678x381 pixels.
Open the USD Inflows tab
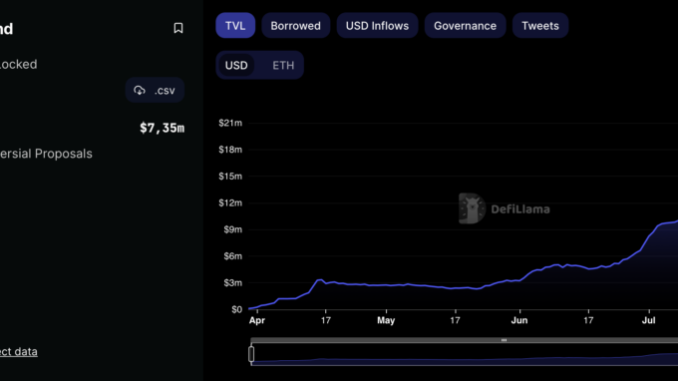377,26
